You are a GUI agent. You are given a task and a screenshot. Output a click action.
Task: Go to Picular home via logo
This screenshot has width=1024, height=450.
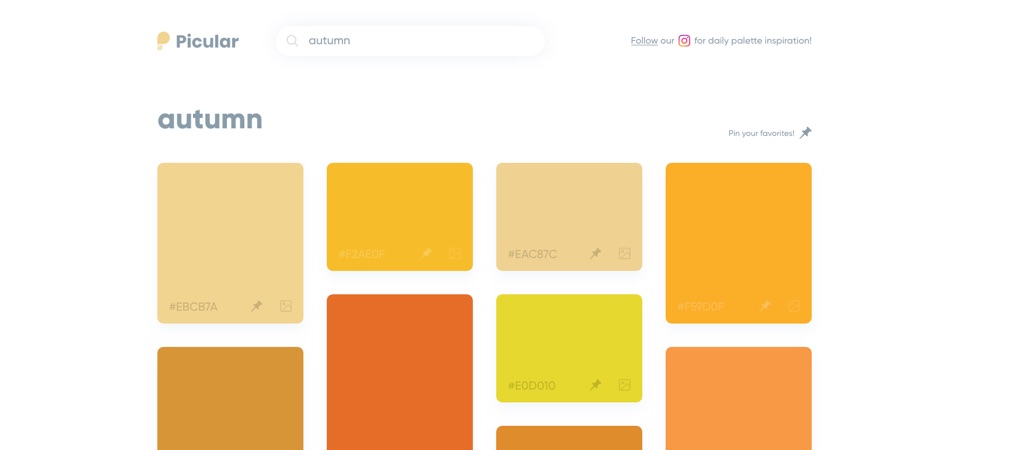pyautogui.click(x=198, y=41)
